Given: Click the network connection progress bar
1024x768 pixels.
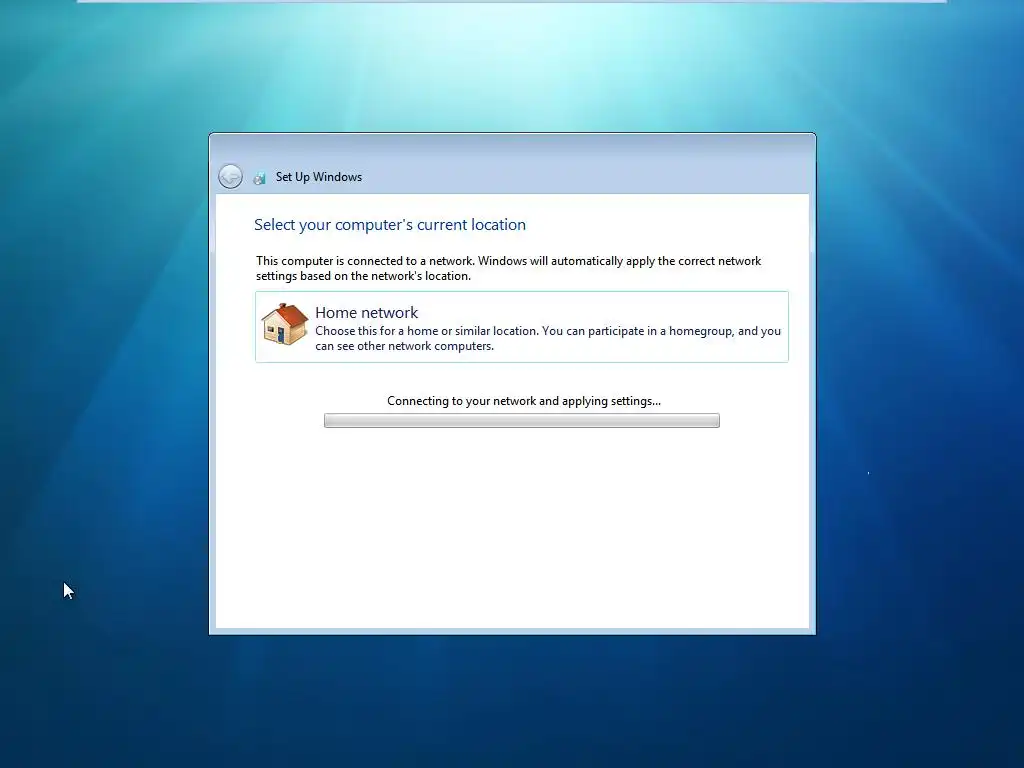Looking at the screenshot, I should click(522, 421).
